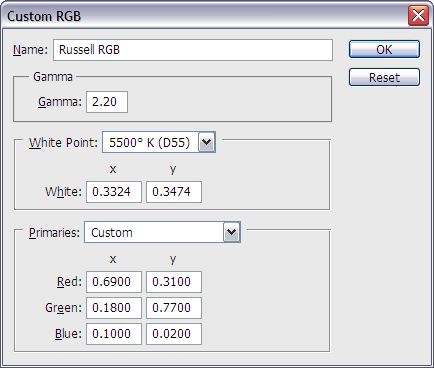Screen dimensions: 434x368
Task: Select the Blue y field 0.0200
Action: click(174, 334)
